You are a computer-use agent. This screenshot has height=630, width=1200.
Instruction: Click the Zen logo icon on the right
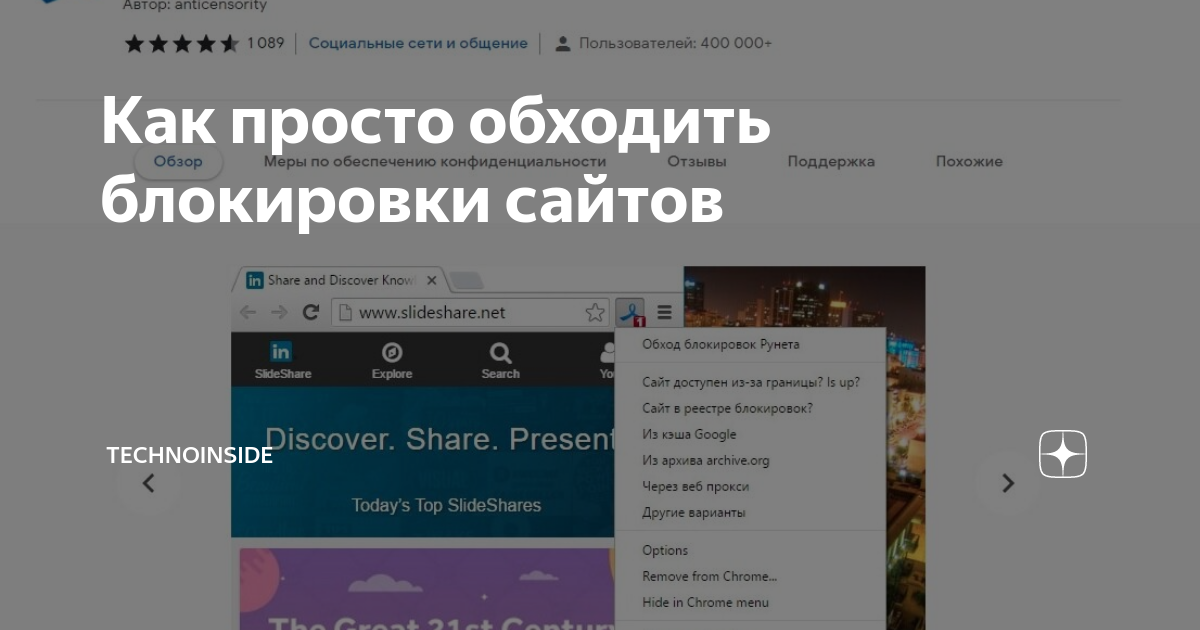1062,454
